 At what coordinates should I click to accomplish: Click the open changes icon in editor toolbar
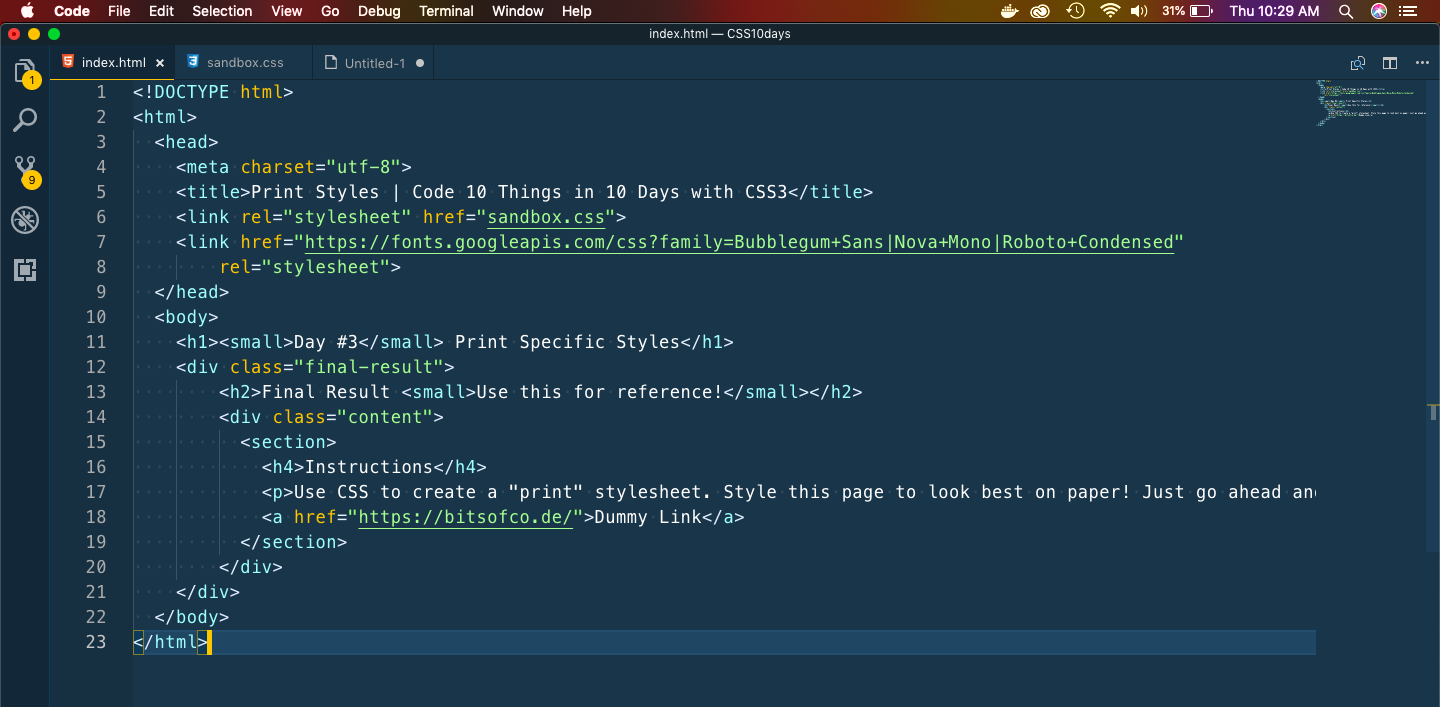click(x=1358, y=63)
